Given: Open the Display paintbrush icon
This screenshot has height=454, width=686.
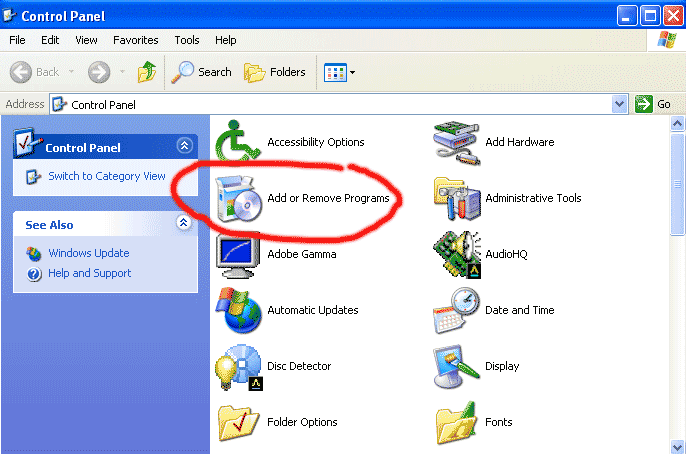Looking at the screenshot, I should click(456, 367).
